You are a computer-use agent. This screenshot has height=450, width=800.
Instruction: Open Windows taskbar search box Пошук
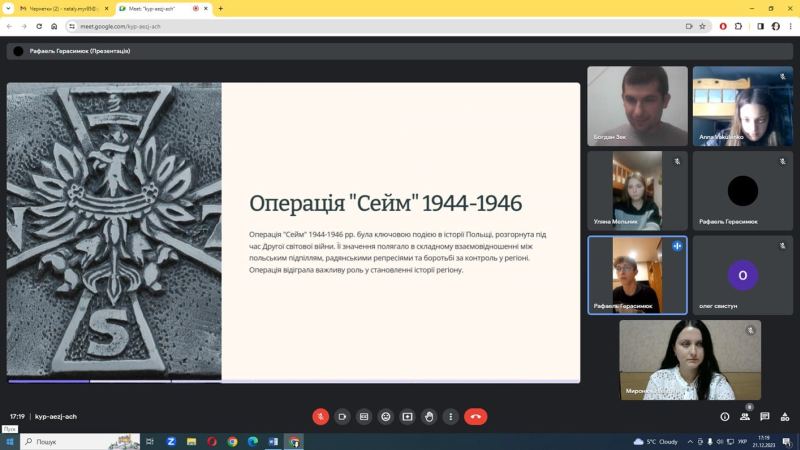pos(60,441)
